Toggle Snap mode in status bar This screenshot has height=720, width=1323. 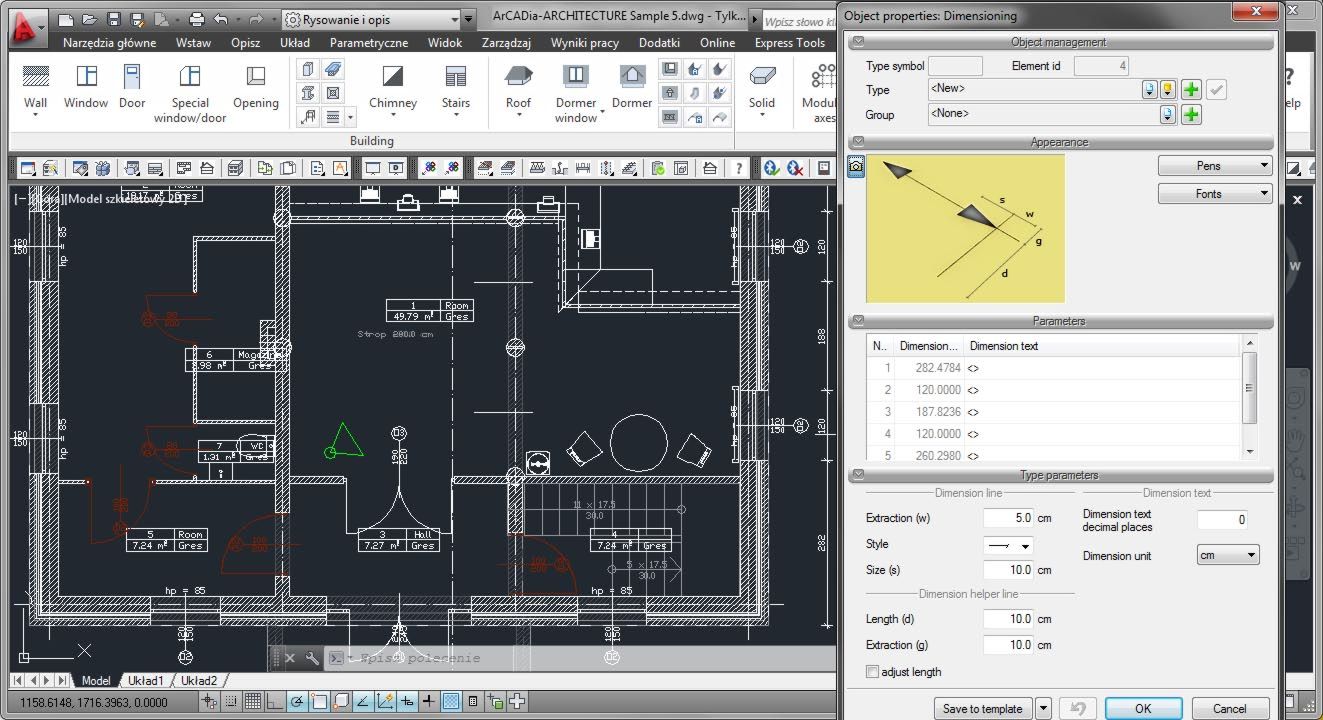[231, 702]
